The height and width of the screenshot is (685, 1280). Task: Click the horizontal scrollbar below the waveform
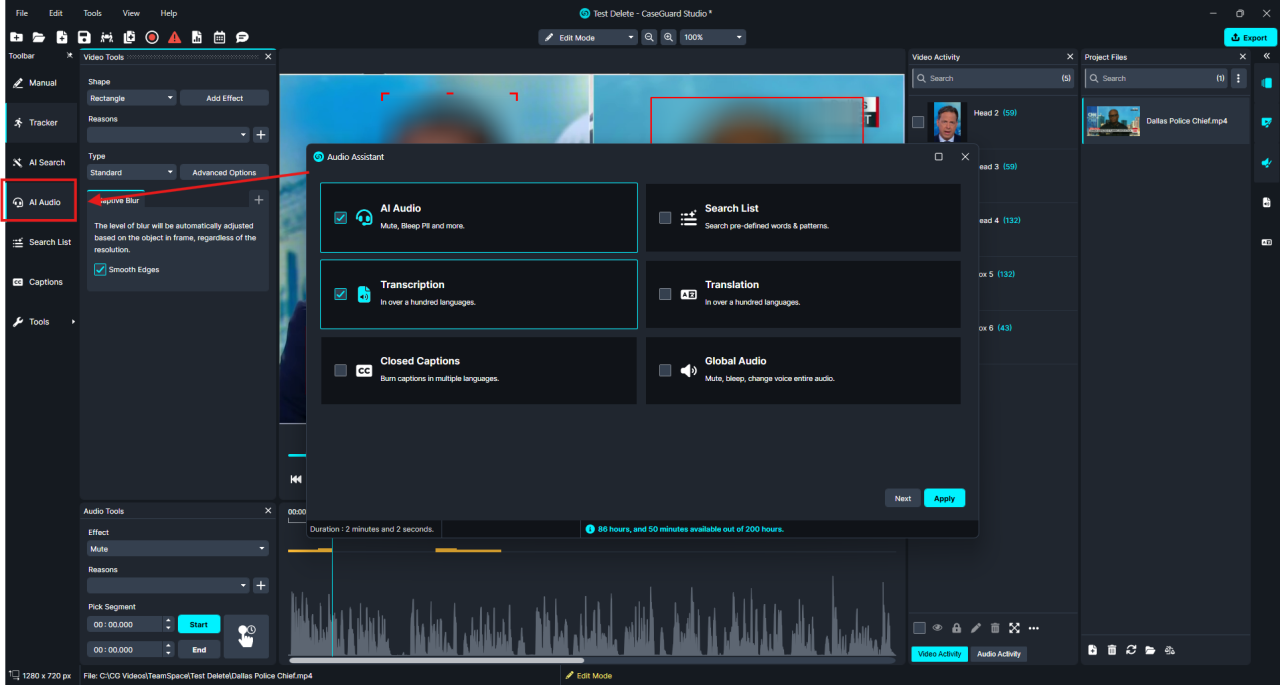(x=436, y=660)
